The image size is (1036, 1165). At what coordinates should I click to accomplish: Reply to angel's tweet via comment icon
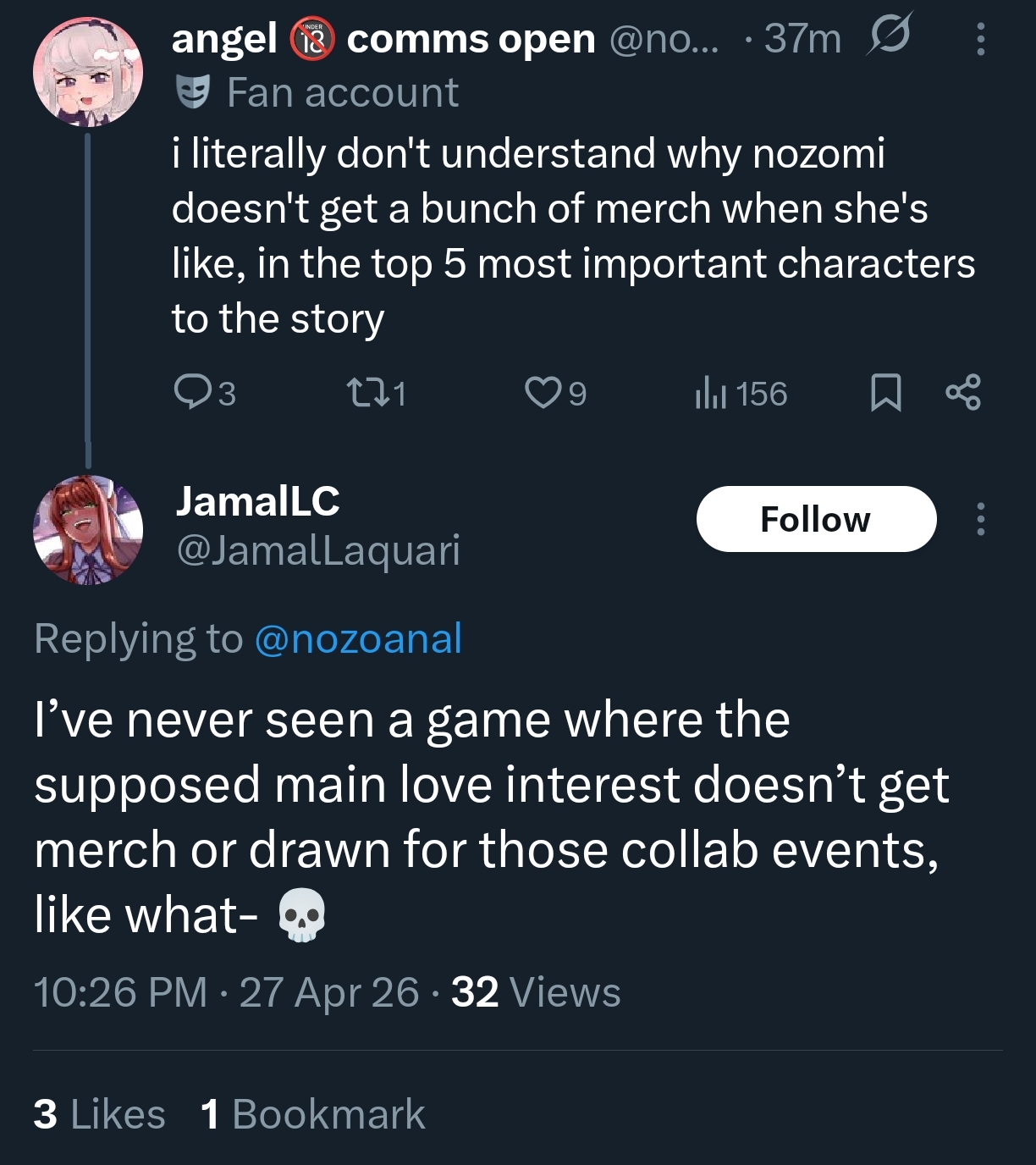click(192, 393)
